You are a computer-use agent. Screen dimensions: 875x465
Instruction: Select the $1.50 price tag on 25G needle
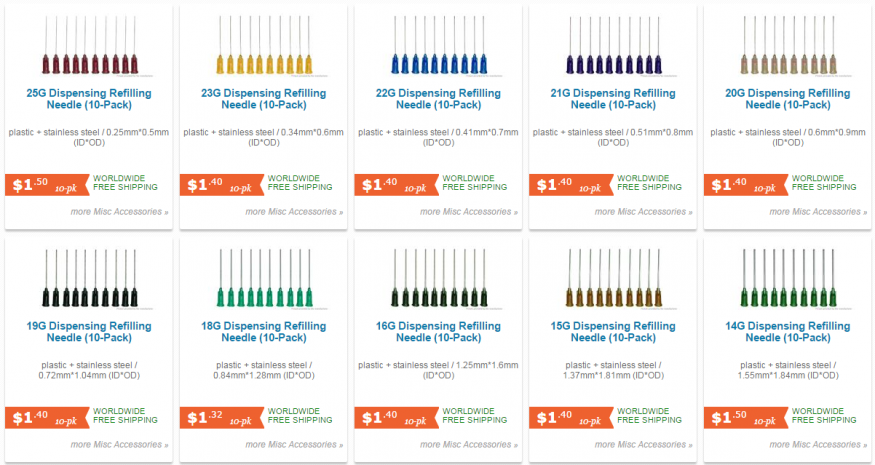point(47,185)
